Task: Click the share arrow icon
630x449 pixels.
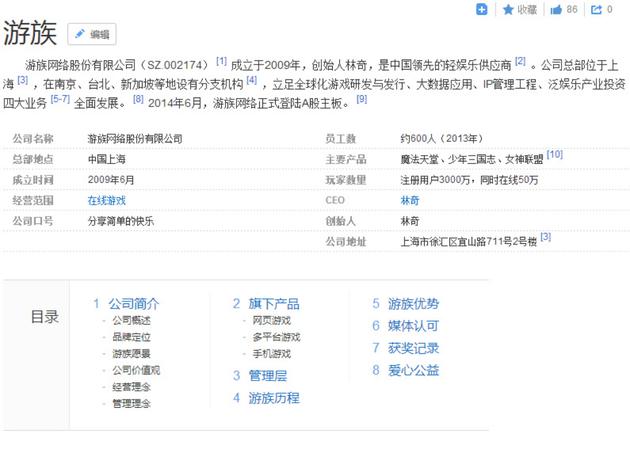Action: [597, 10]
